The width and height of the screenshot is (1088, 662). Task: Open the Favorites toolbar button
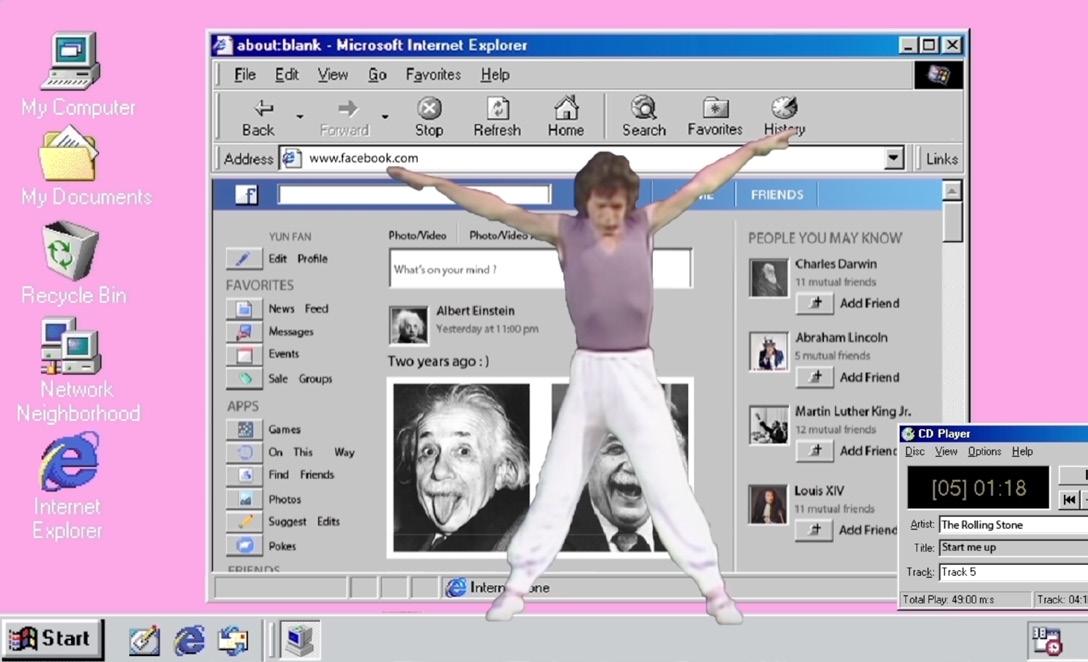715,118
